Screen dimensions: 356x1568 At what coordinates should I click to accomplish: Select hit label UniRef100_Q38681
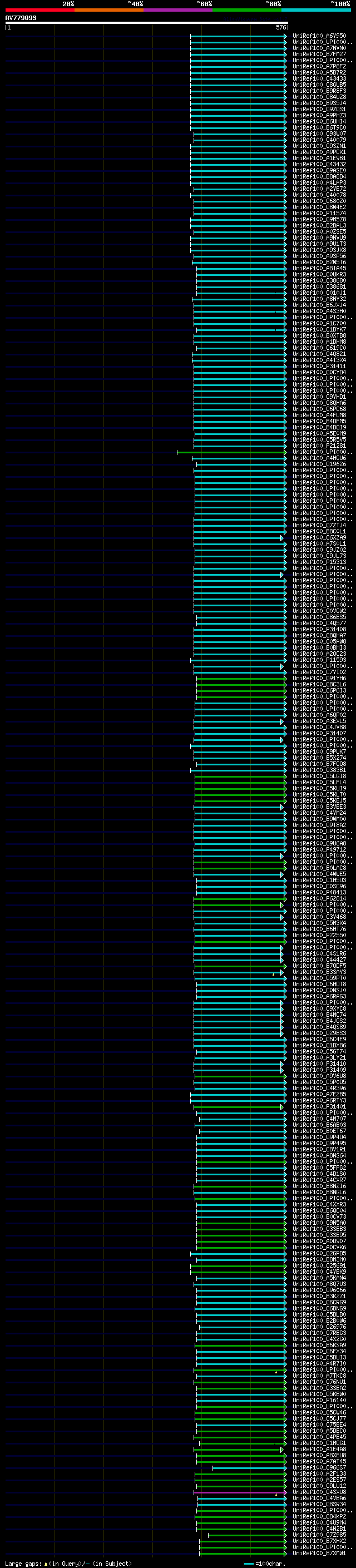(x=319, y=286)
